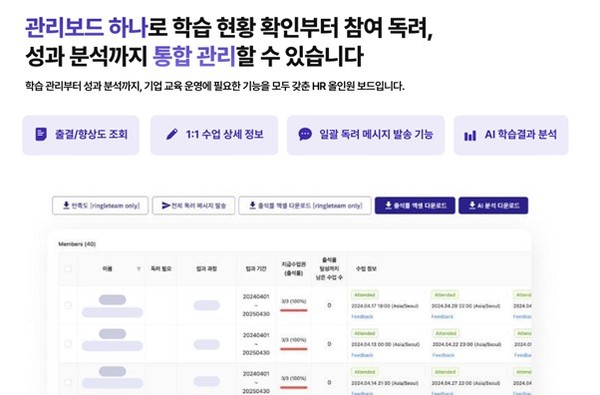
Task: Check the first member row checkbox
Action: 68,305
